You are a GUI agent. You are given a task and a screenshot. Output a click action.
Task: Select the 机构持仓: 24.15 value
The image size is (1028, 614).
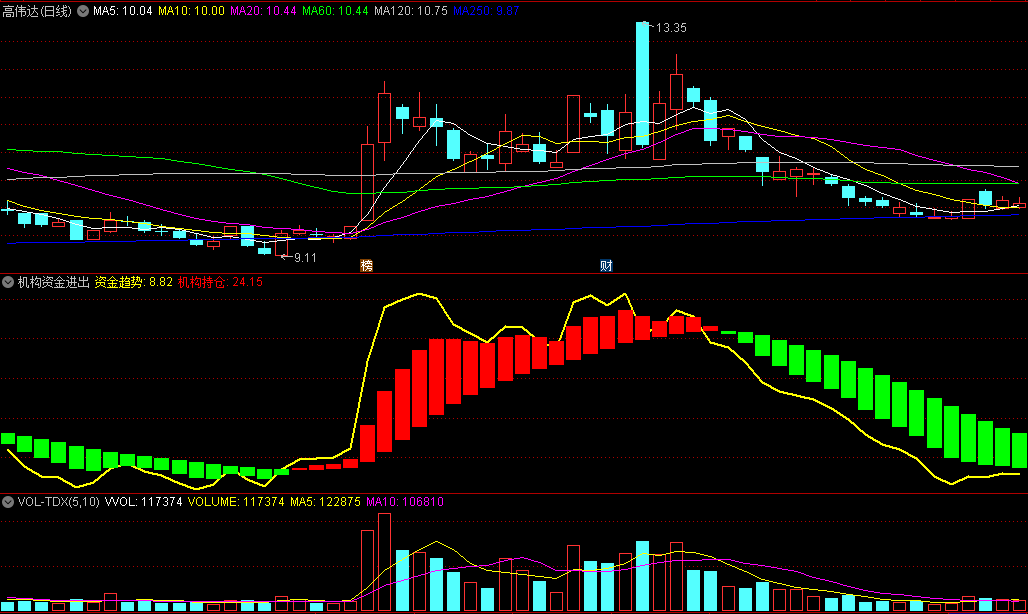coord(220,282)
